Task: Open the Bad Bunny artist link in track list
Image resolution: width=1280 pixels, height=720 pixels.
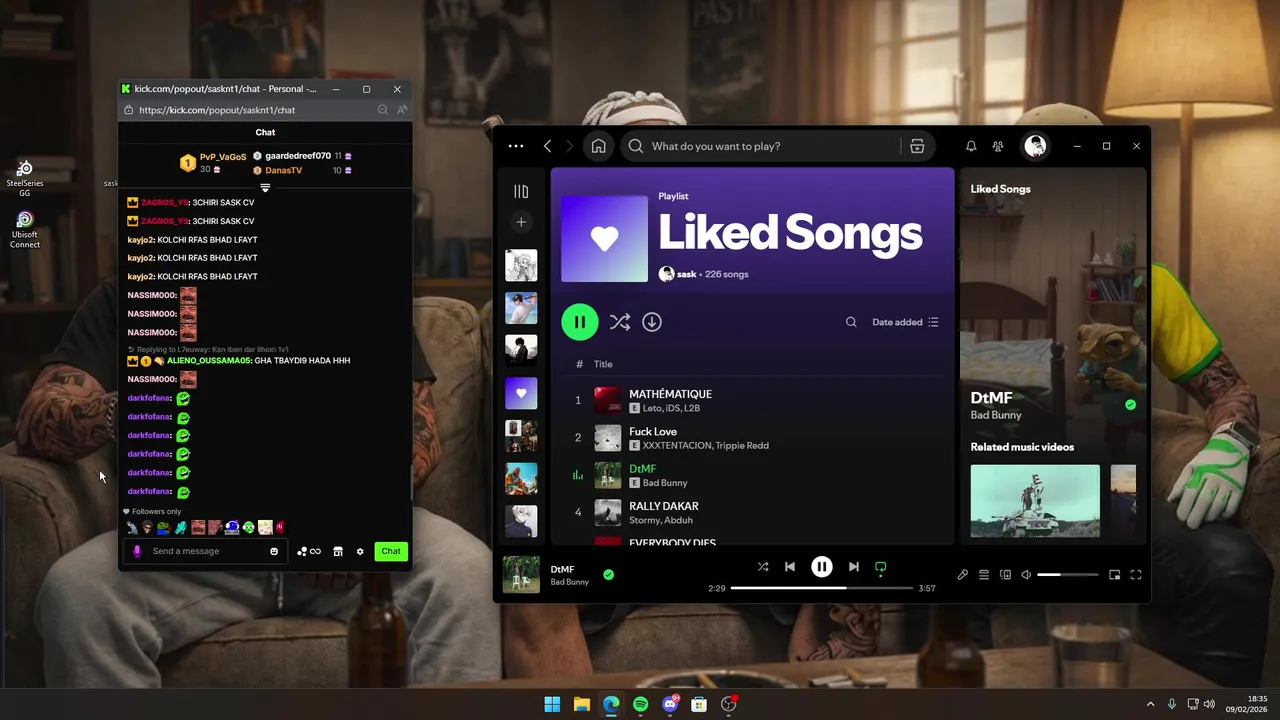Action: pyautogui.click(x=665, y=483)
